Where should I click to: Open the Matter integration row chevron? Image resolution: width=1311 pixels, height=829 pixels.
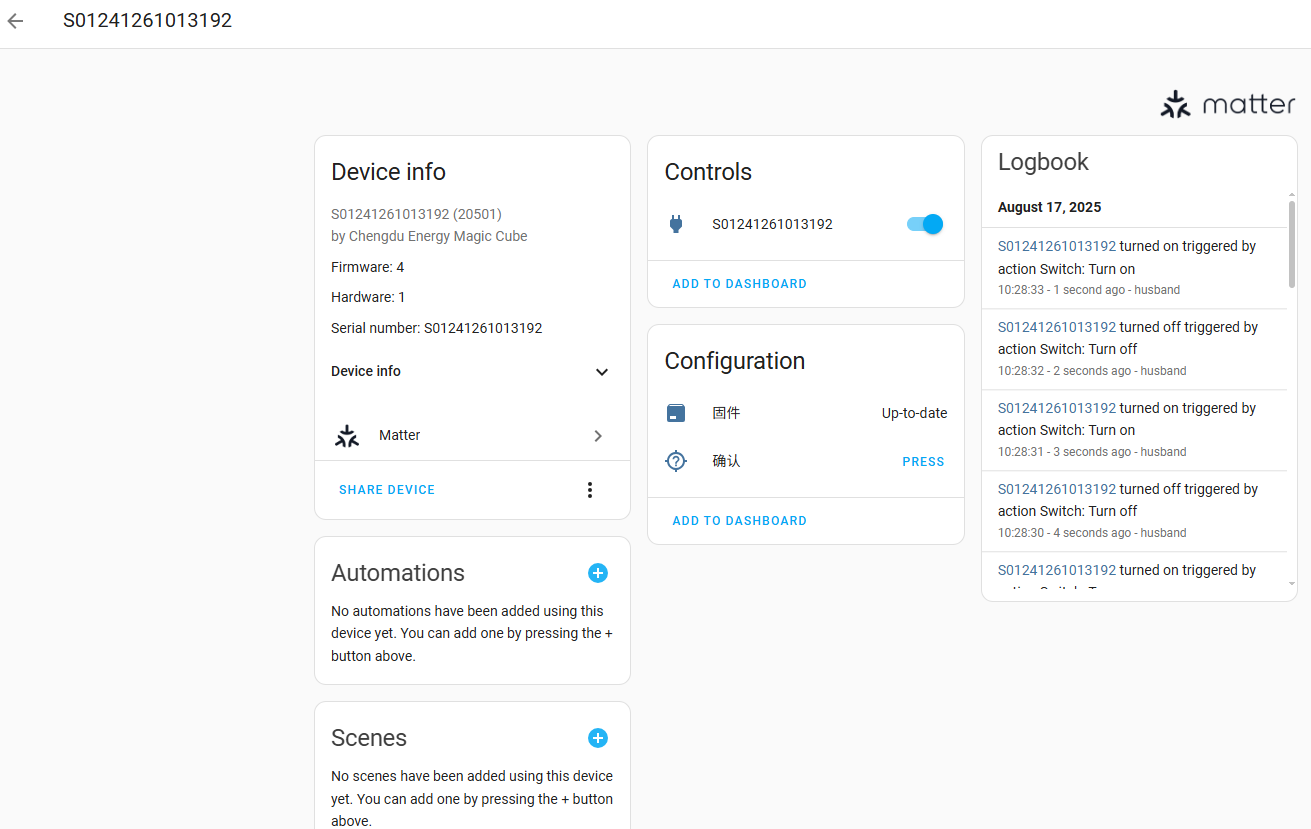598,436
